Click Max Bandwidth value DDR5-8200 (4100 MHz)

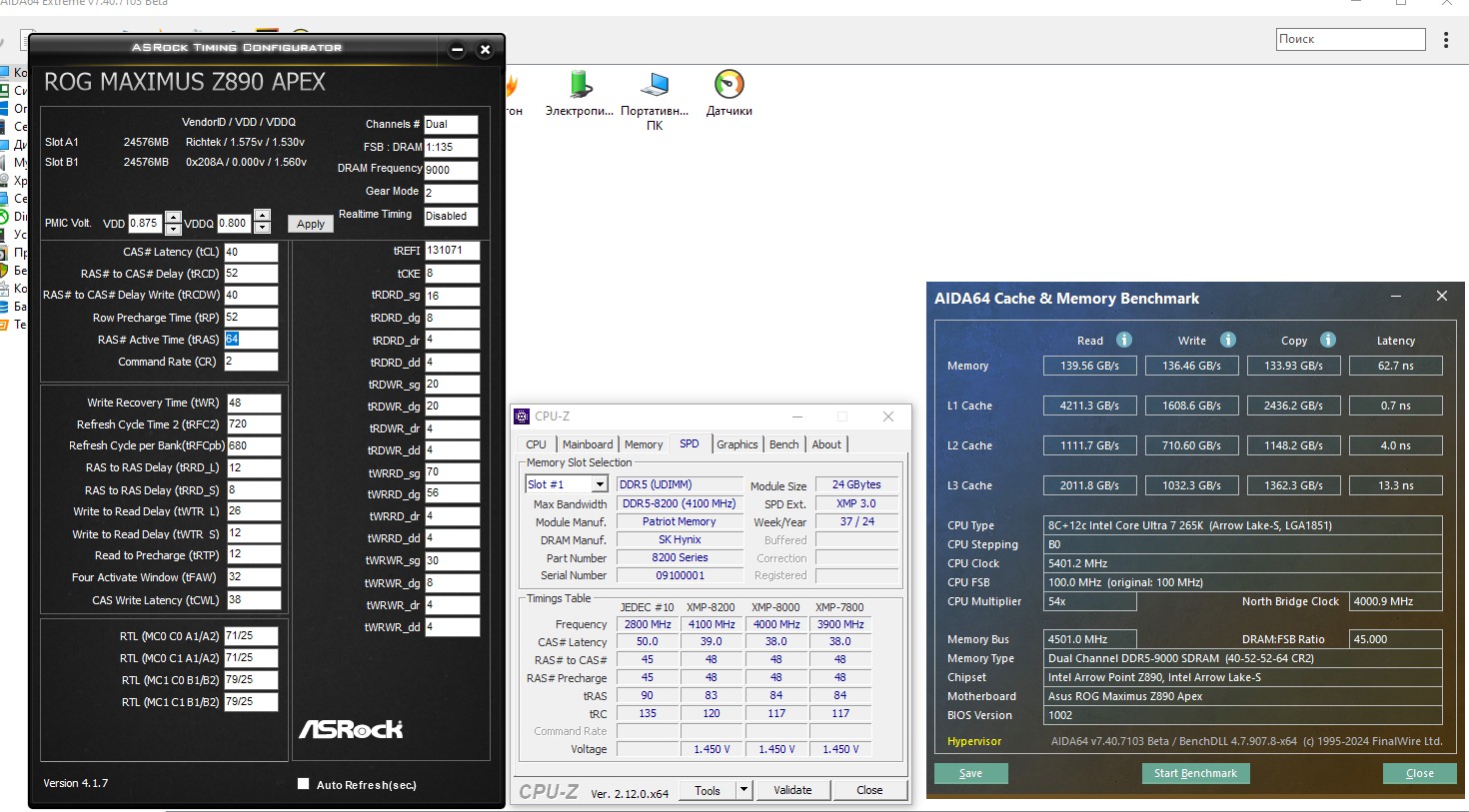click(x=680, y=503)
